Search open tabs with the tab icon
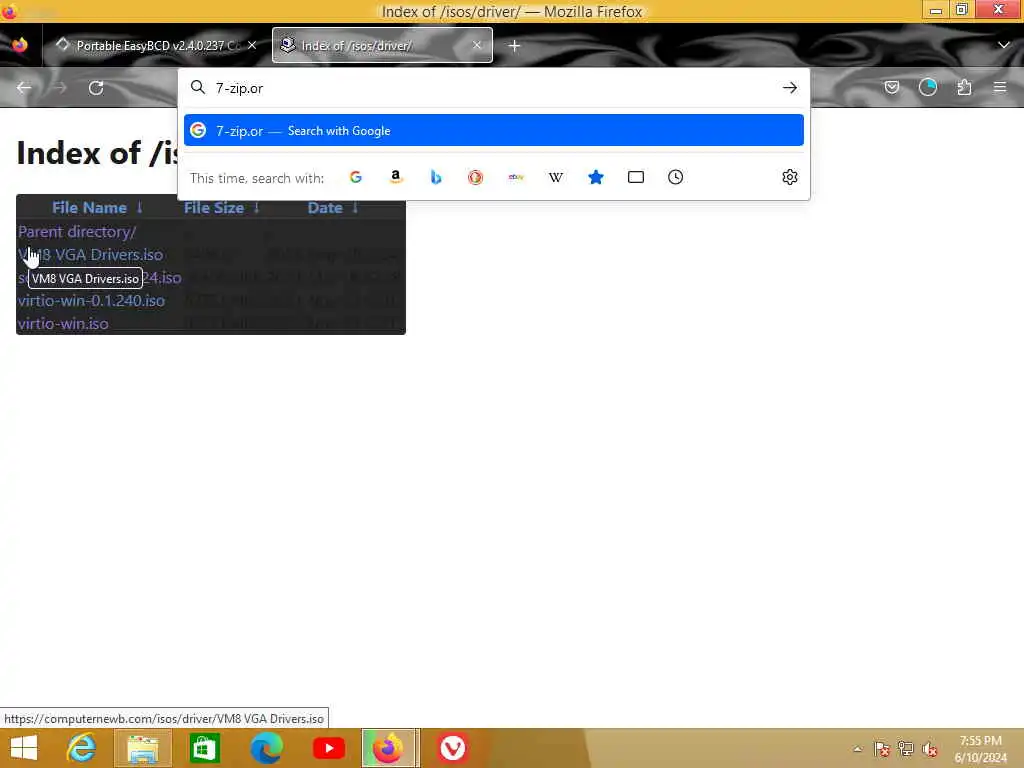This screenshot has height=768, width=1024. pos(635,177)
